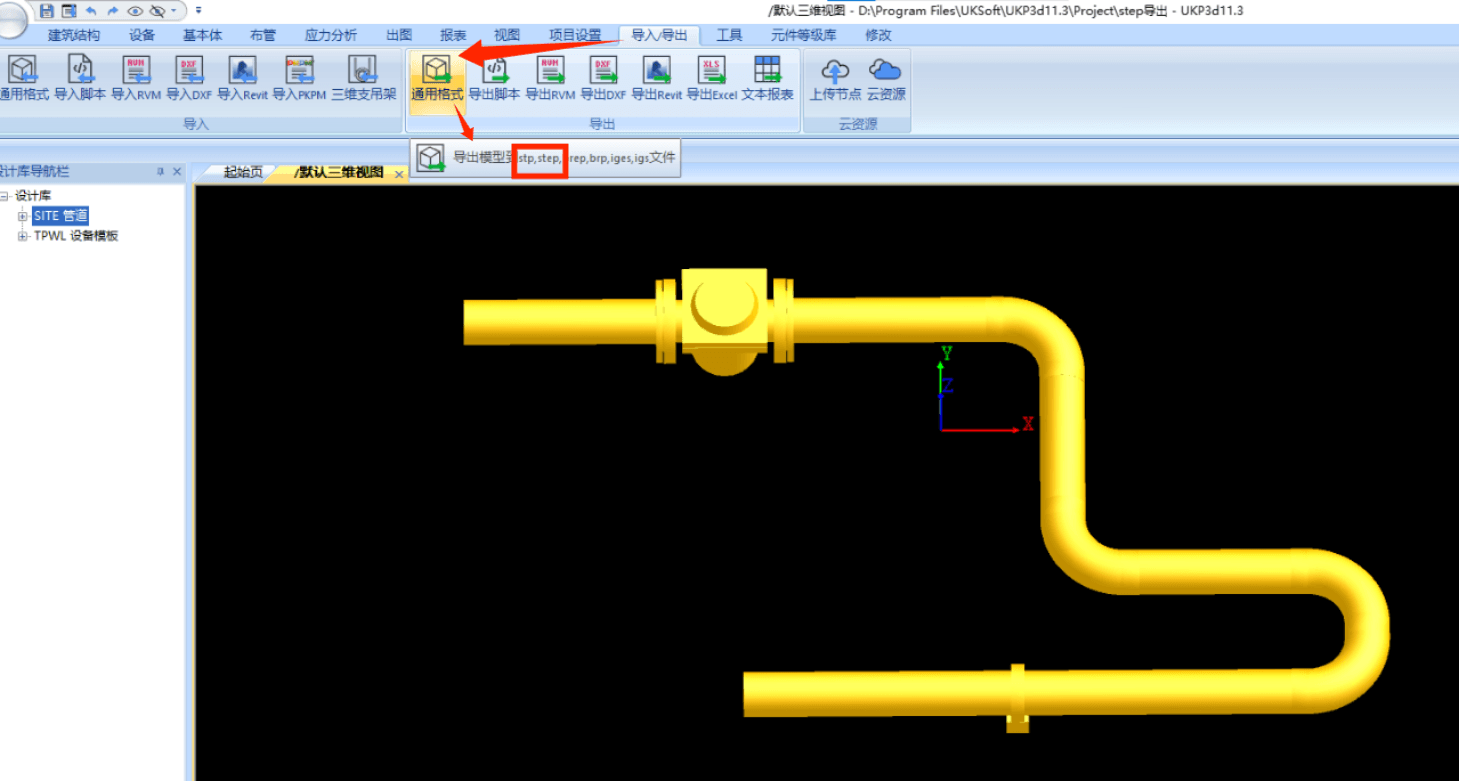Open the 元件等级库 ribbon tab

pyautogui.click(x=804, y=35)
